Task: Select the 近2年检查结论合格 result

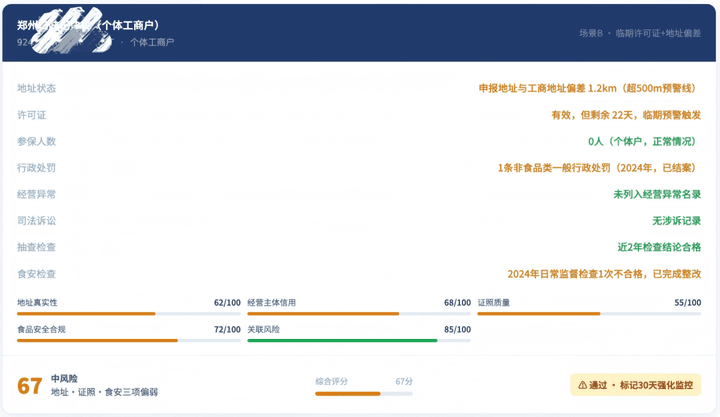Action: [659, 247]
